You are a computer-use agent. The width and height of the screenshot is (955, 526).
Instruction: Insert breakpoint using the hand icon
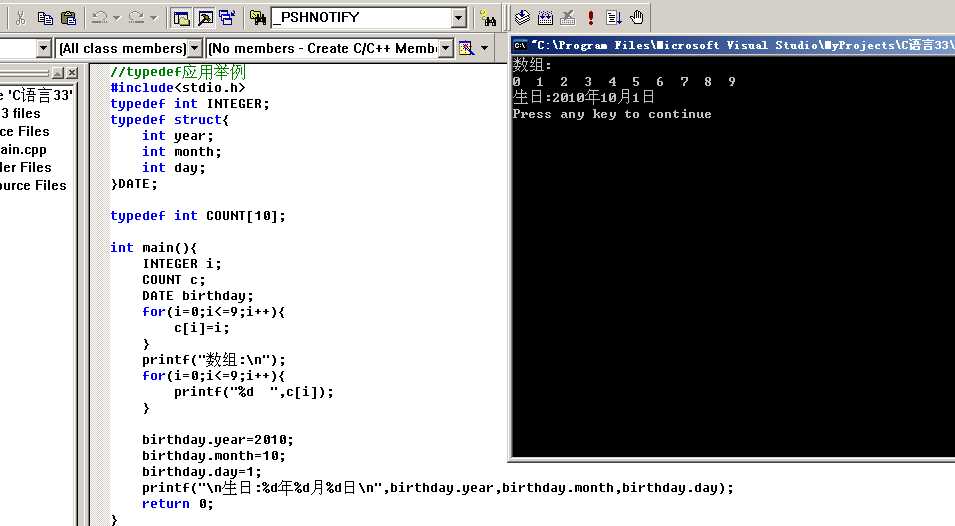pyautogui.click(x=636, y=18)
